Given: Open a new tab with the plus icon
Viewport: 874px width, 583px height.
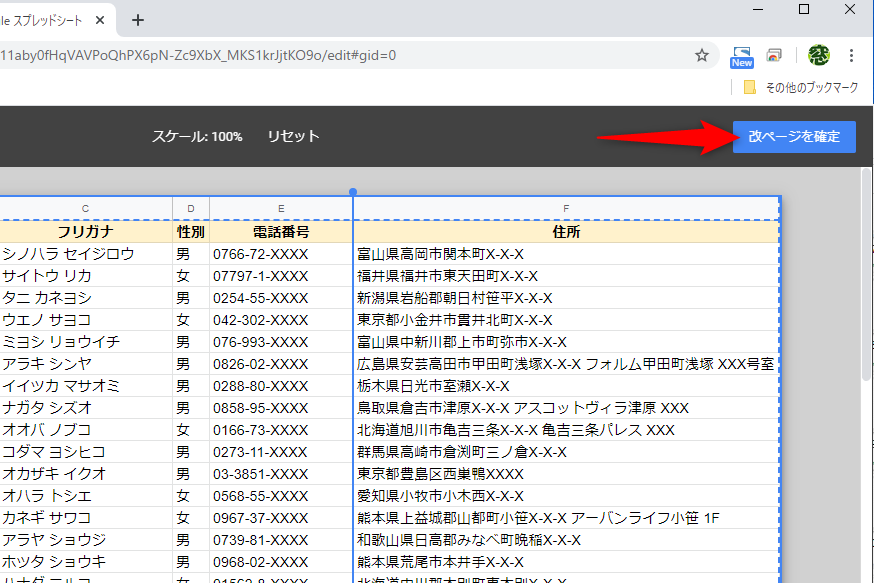Looking at the screenshot, I should 137,19.
